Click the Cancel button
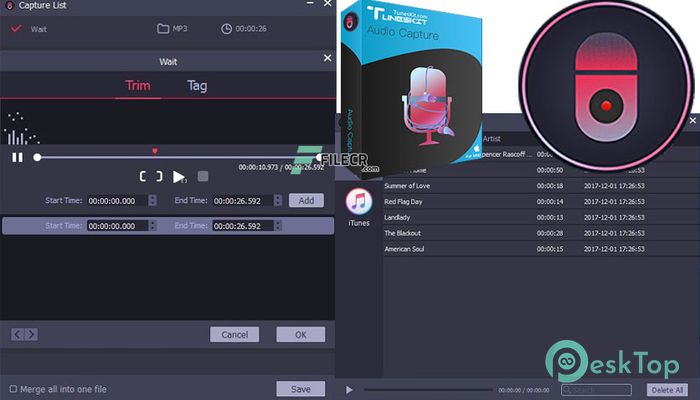The height and width of the screenshot is (400, 700). click(x=234, y=334)
